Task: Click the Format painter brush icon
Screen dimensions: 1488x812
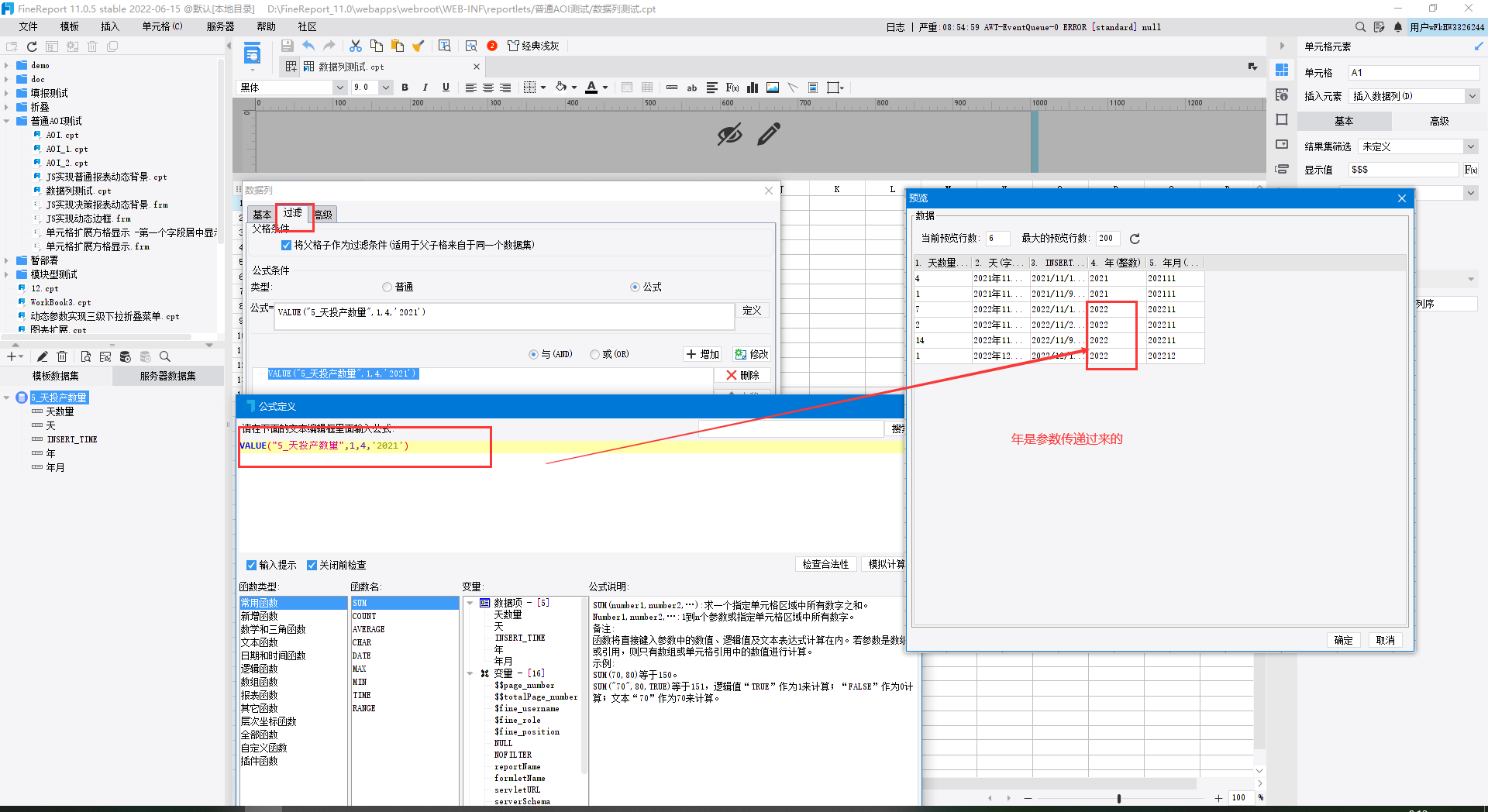Action: (418, 46)
